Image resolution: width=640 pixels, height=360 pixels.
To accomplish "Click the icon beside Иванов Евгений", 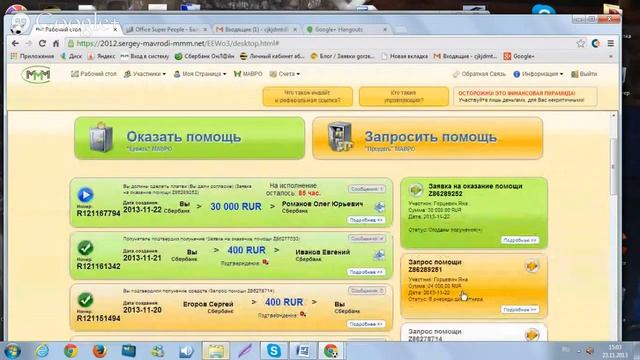I will coord(379,255).
